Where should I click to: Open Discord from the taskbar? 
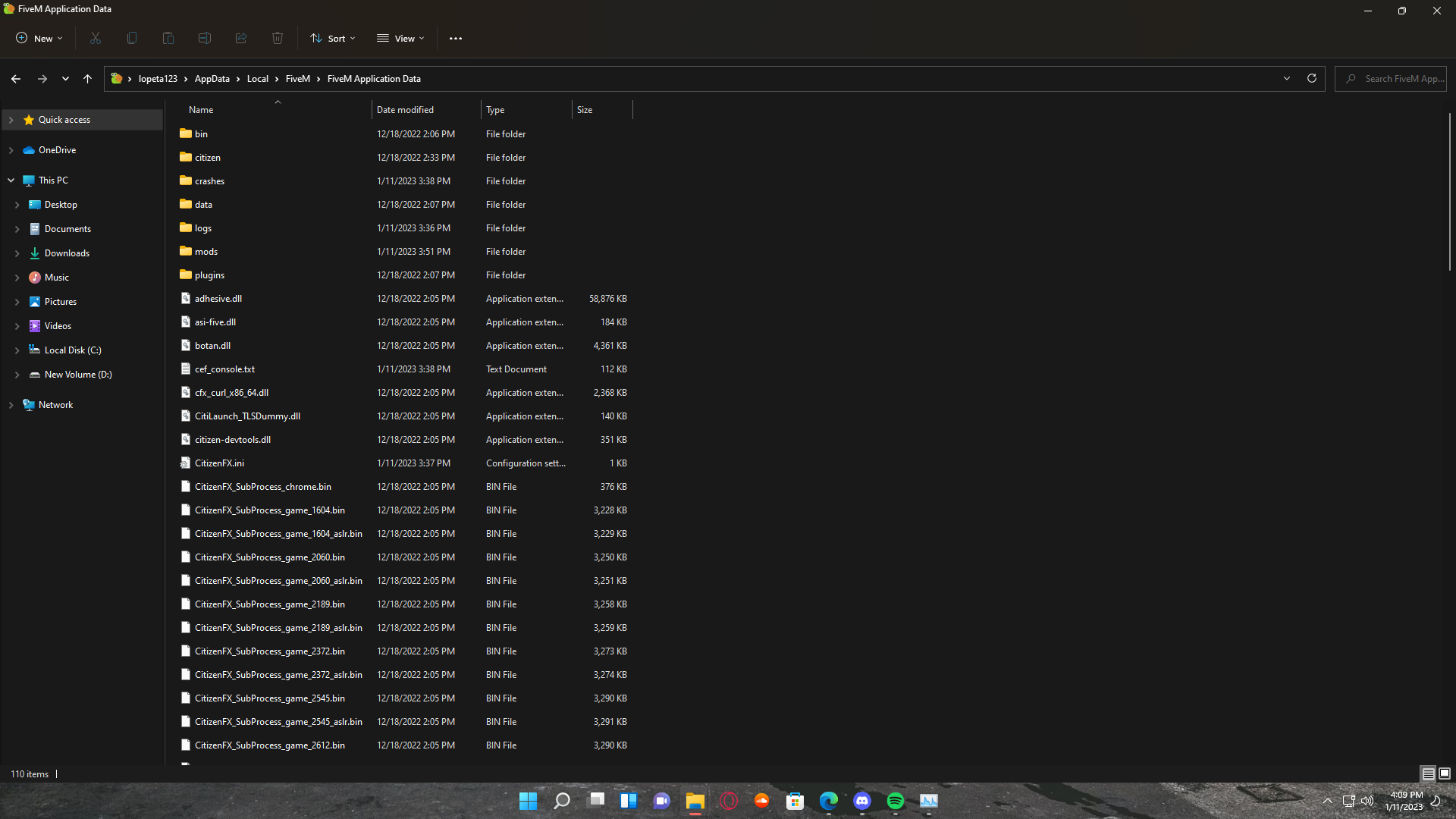[862, 801]
